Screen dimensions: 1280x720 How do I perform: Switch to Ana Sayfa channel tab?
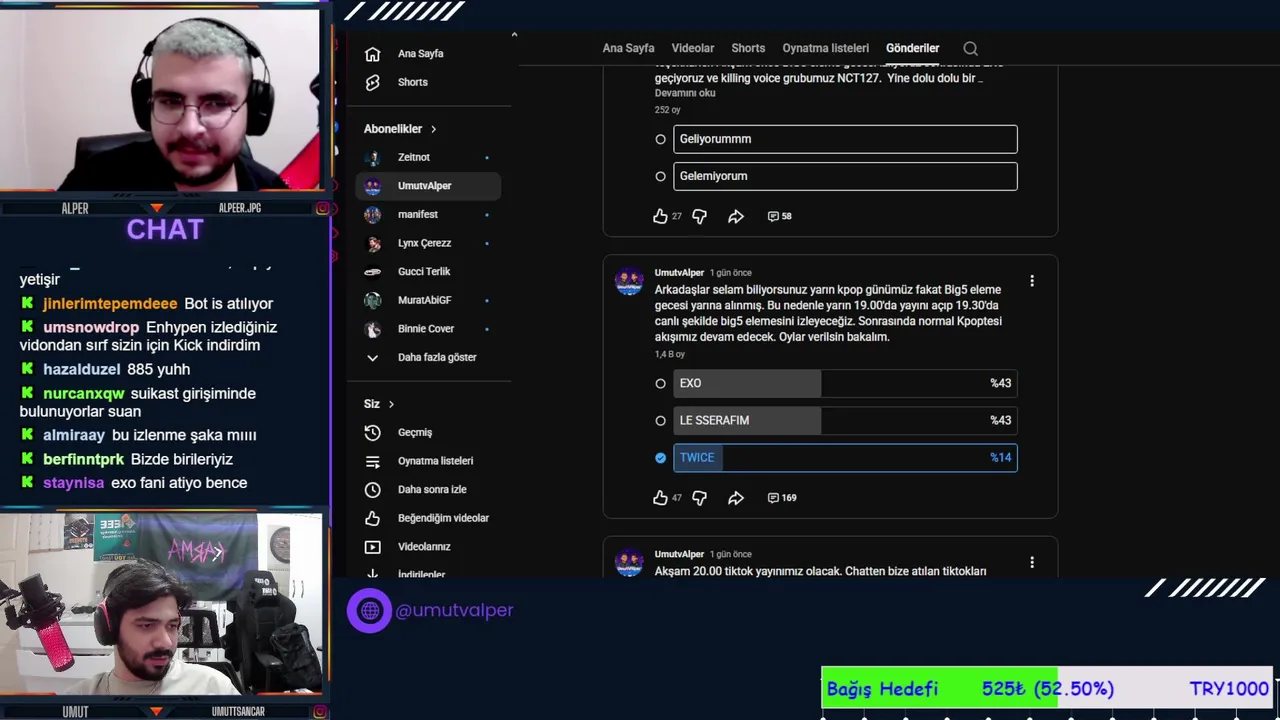click(628, 48)
